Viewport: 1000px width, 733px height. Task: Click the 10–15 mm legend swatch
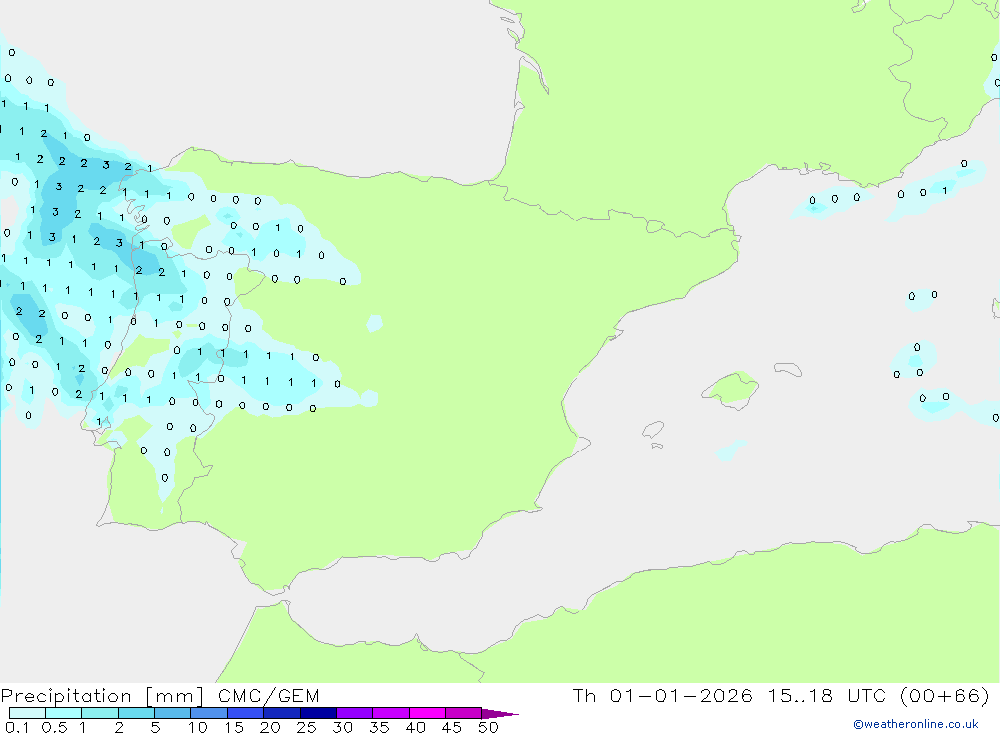tap(209, 713)
